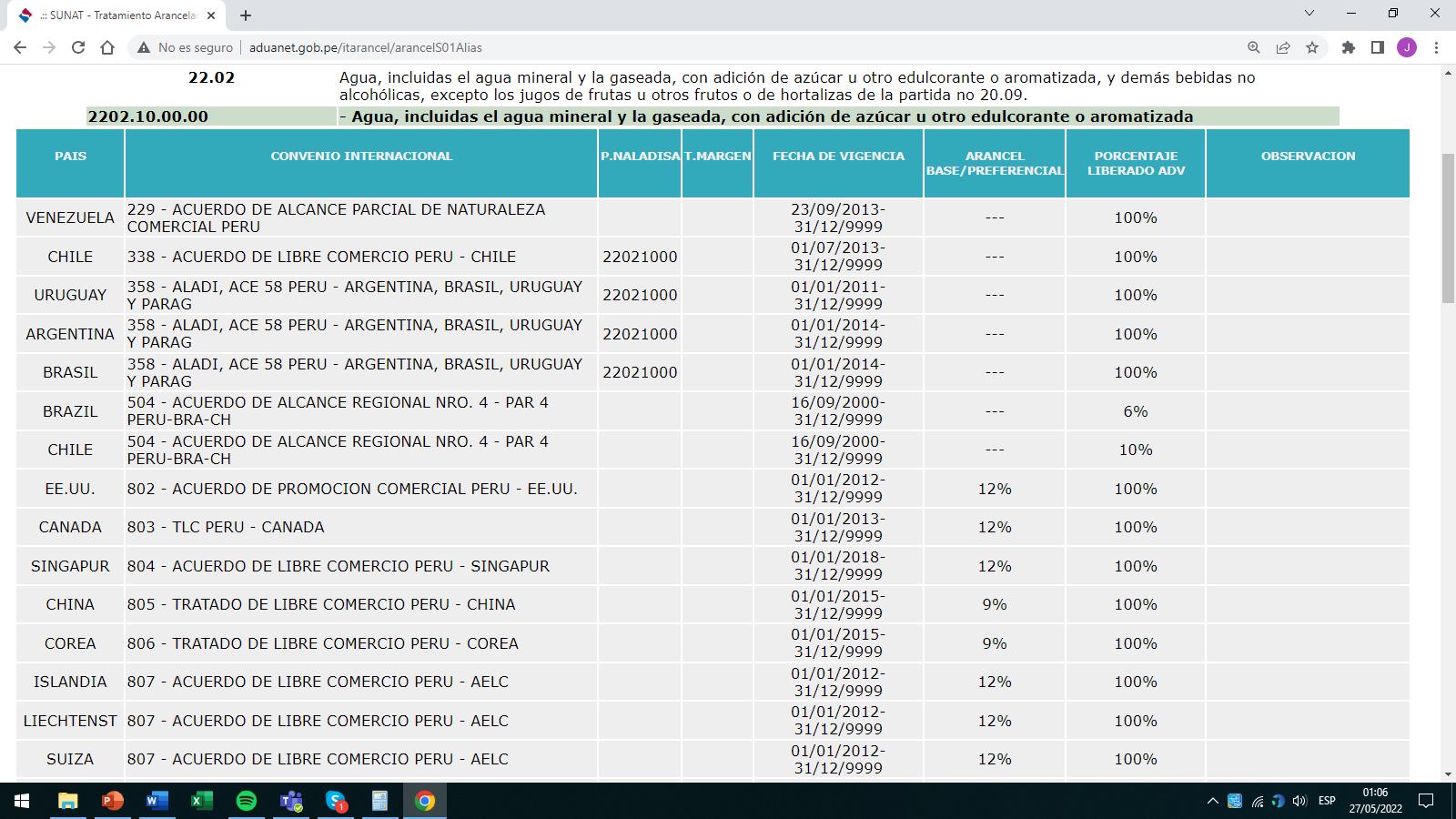Open the Windows Start menu
The image size is (1456, 819).
(22, 801)
